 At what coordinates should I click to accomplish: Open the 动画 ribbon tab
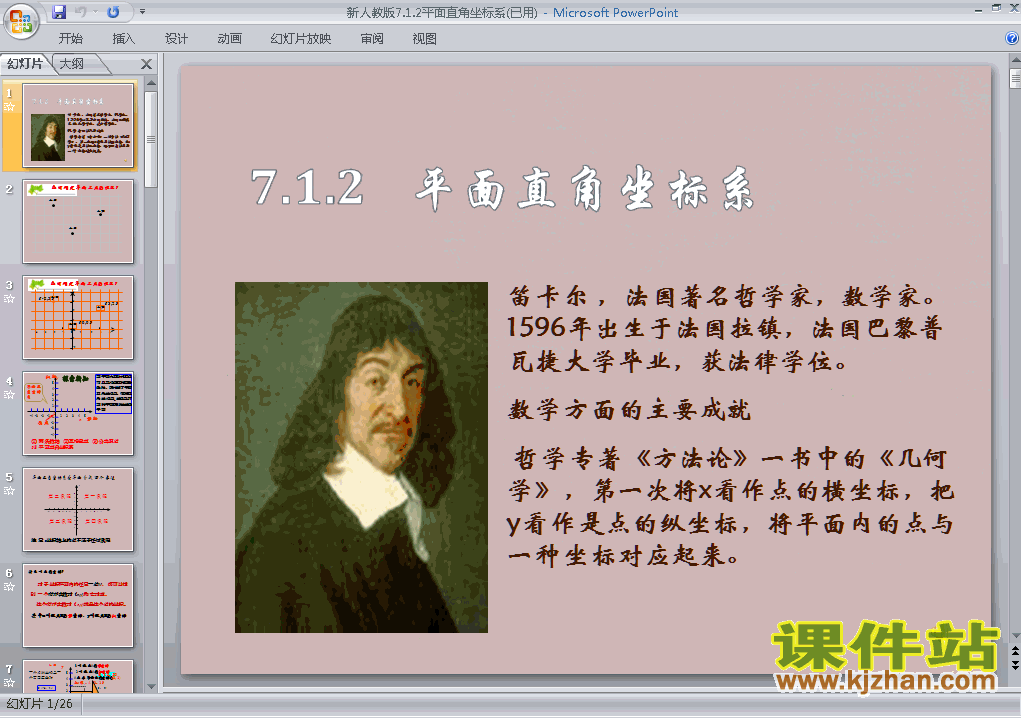(229, 39)
